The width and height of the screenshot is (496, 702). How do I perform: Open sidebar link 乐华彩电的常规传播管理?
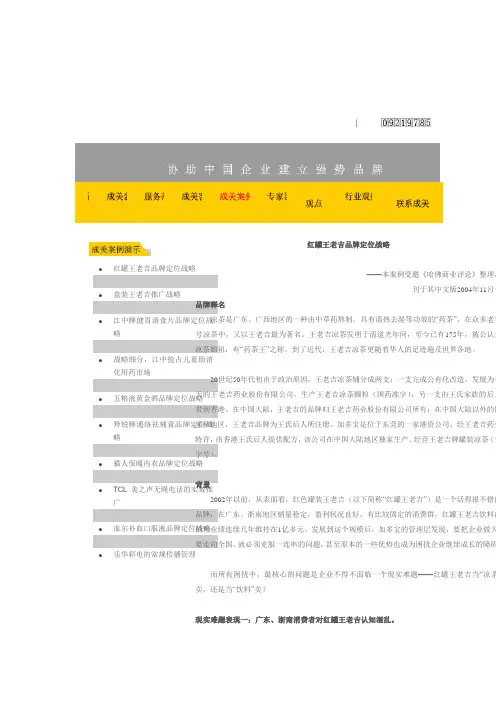pos(154,554)
